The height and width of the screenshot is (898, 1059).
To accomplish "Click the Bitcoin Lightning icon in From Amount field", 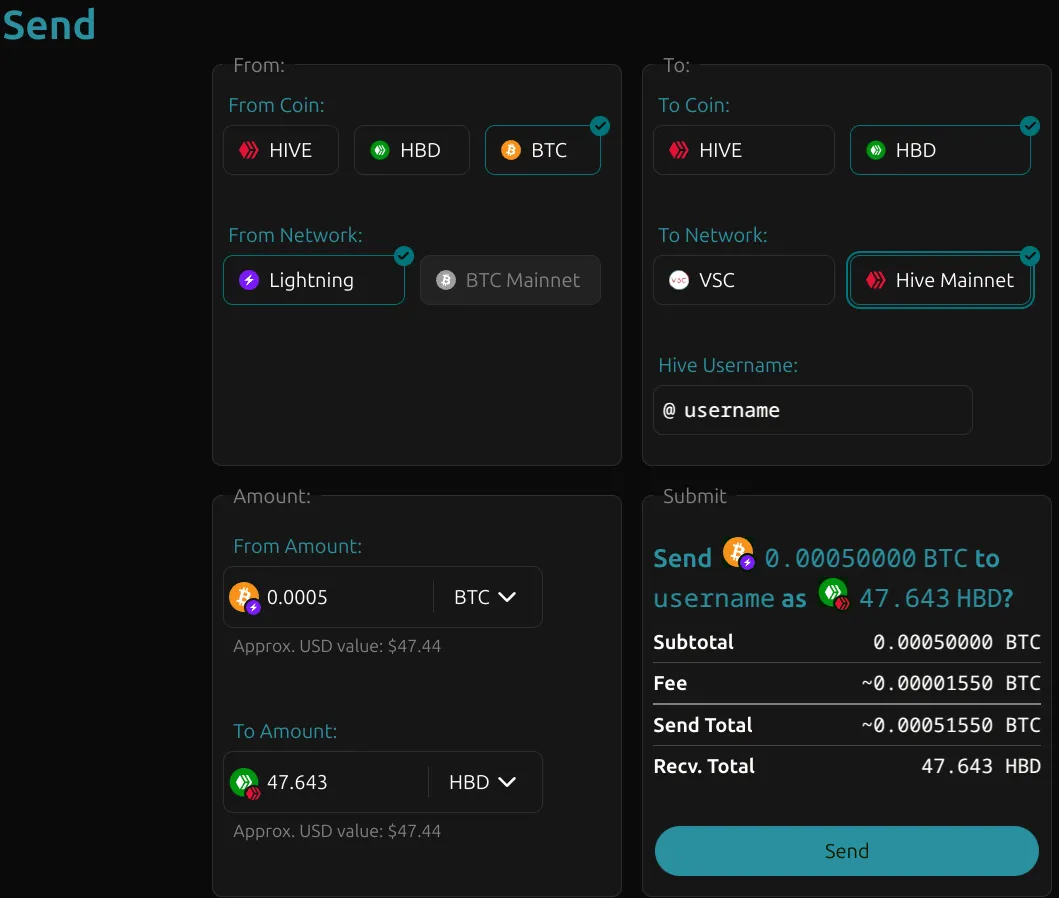I will pyautogui.click(x=245, y=598).
